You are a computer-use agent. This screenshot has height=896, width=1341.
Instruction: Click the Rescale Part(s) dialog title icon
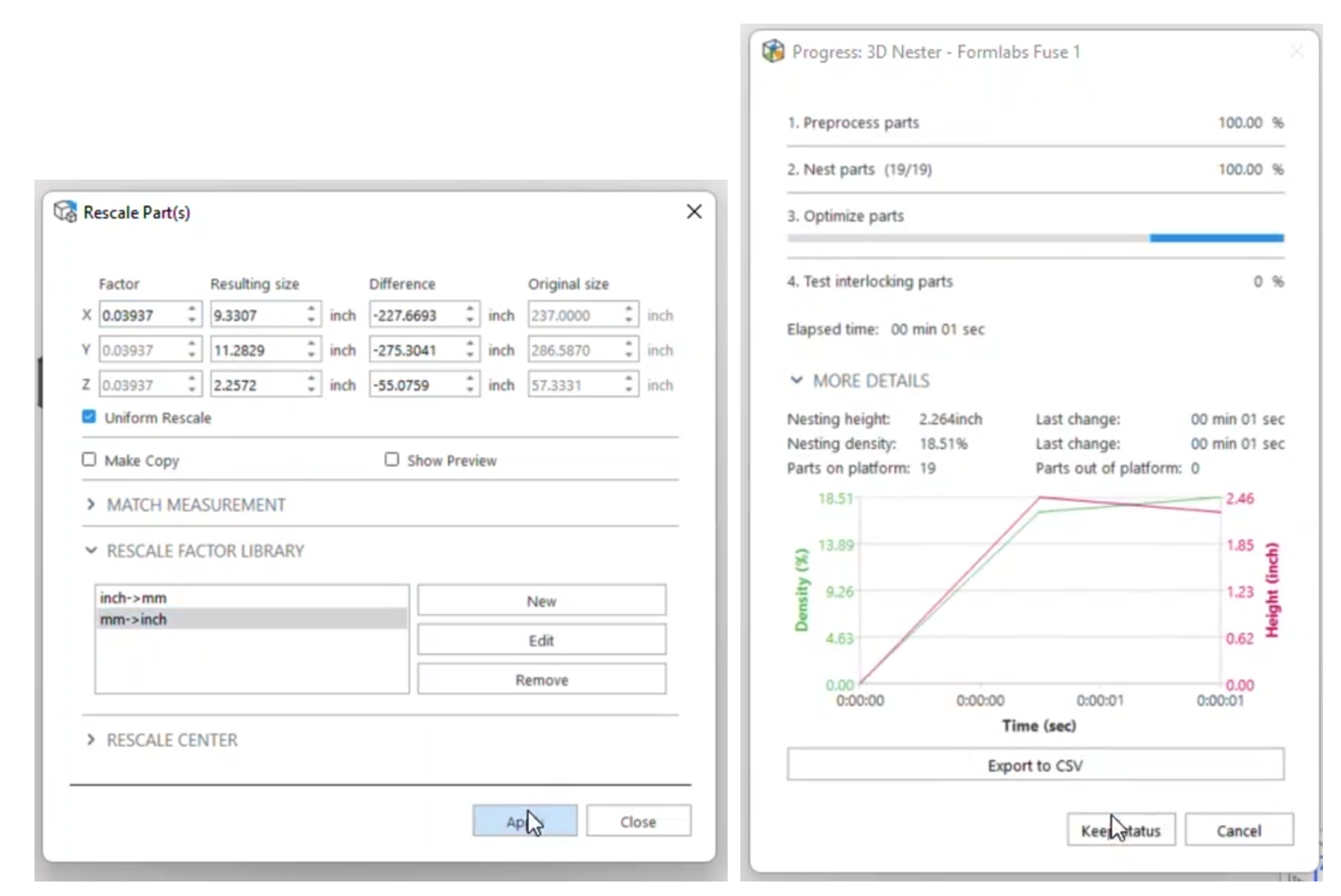pos(64,212)
